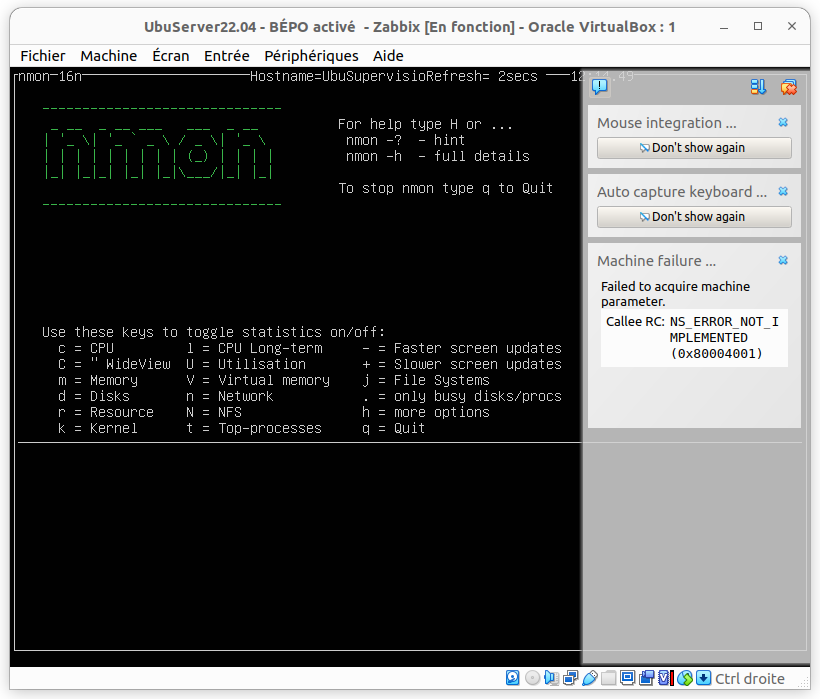Click the sort notifications order icon

tap(758, 87)
